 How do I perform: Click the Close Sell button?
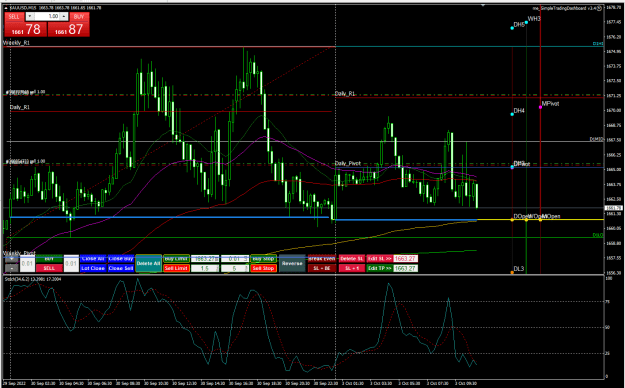(x=121, y=268)
